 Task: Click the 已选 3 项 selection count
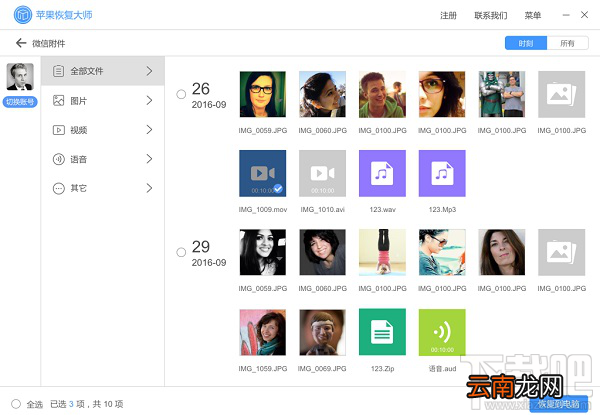pos(67,404)
